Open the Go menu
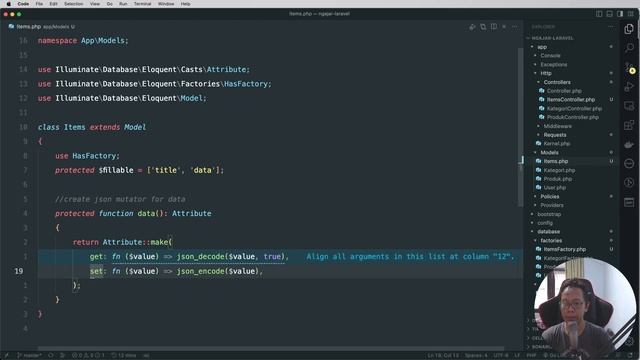This screenshot has width=640, height=360. (110, 4)
